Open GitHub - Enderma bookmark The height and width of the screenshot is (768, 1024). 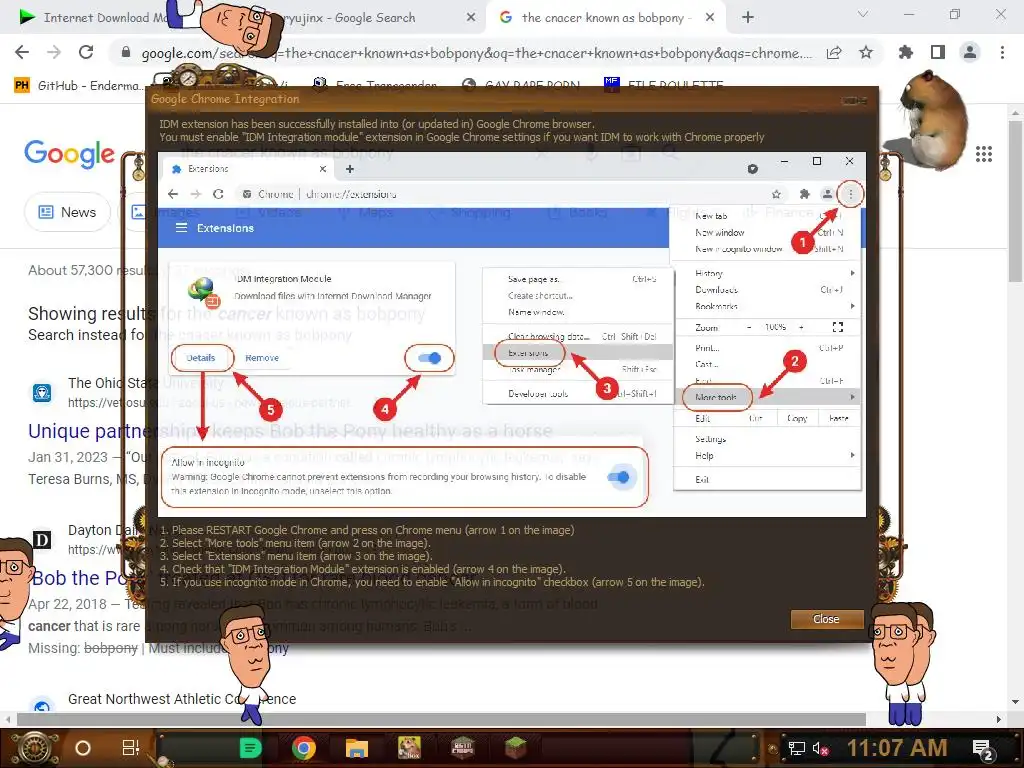[78, 86]
